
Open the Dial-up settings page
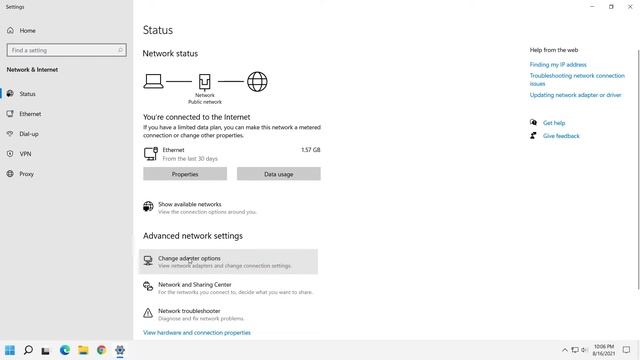coord(29,134)
